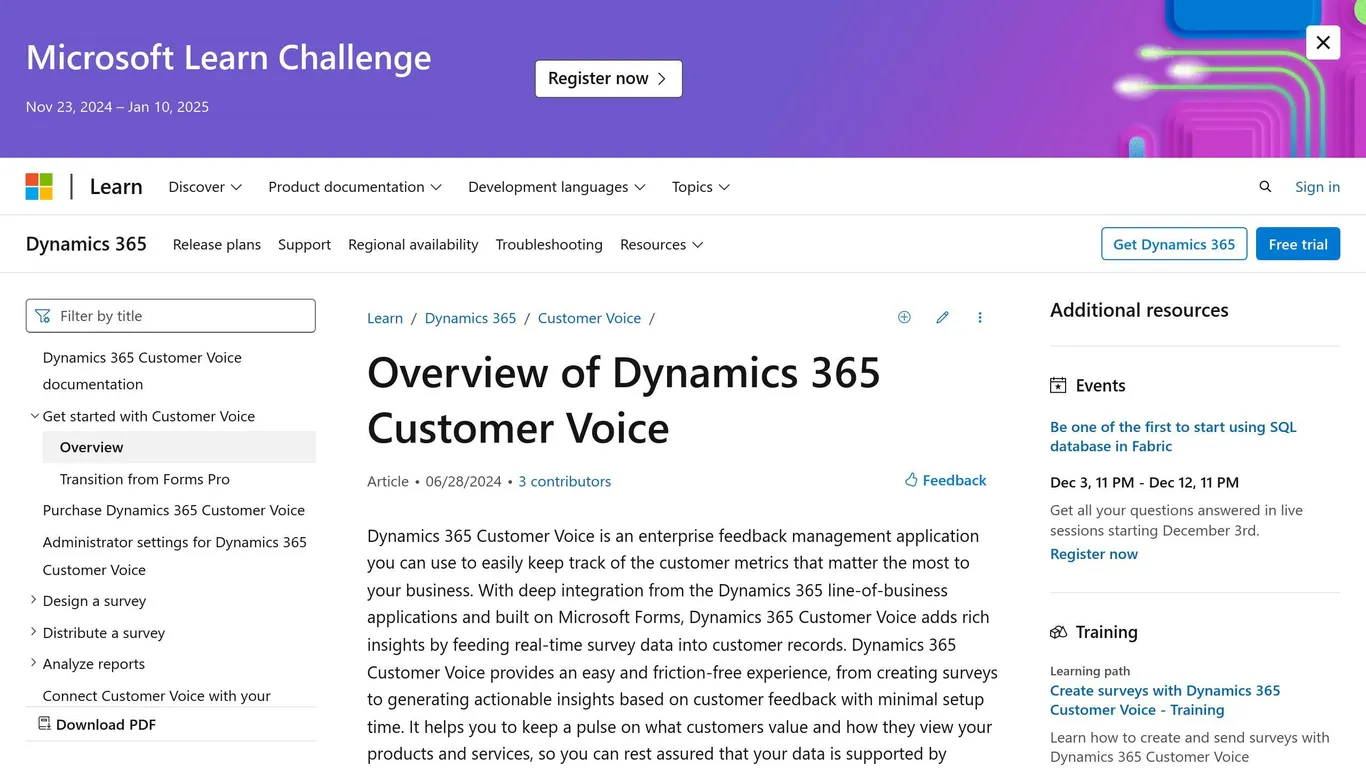Open the Topics dropdown
This screenshot has width=1366, height=768.
pos(701,187)
